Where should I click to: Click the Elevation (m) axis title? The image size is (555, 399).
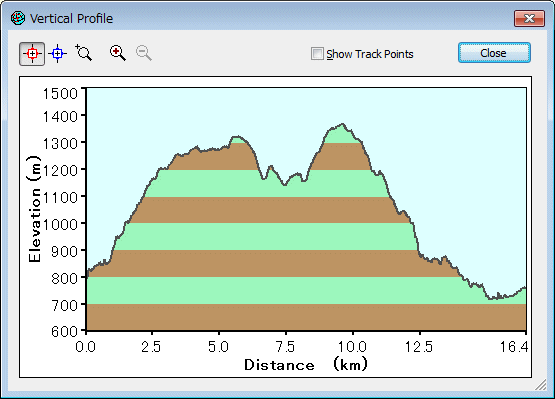34,209
